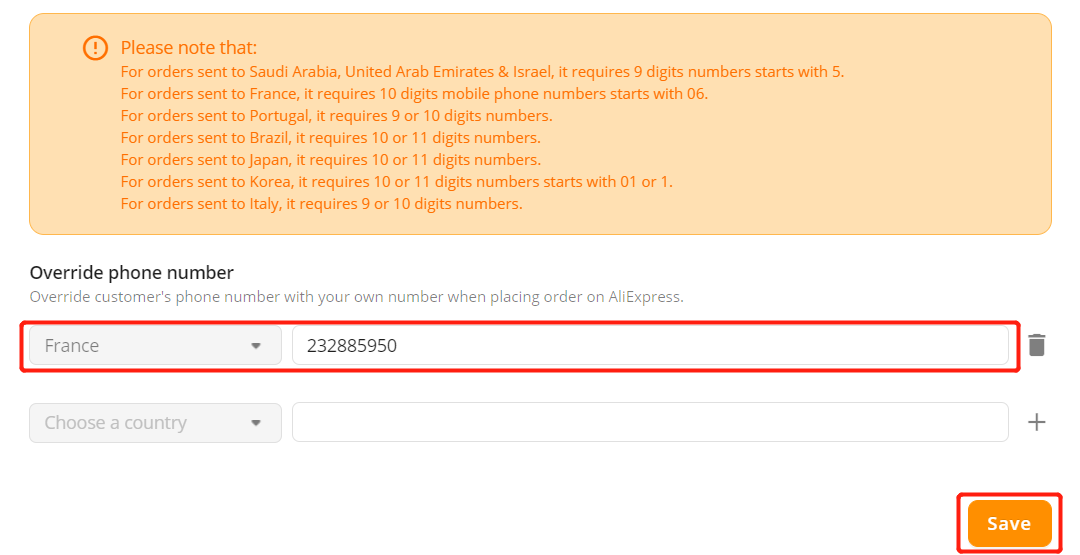Image resolution: width=1080 pixels, height=555 pixels.
Task: Focus the empty phone number field
Action: (650, 422)
